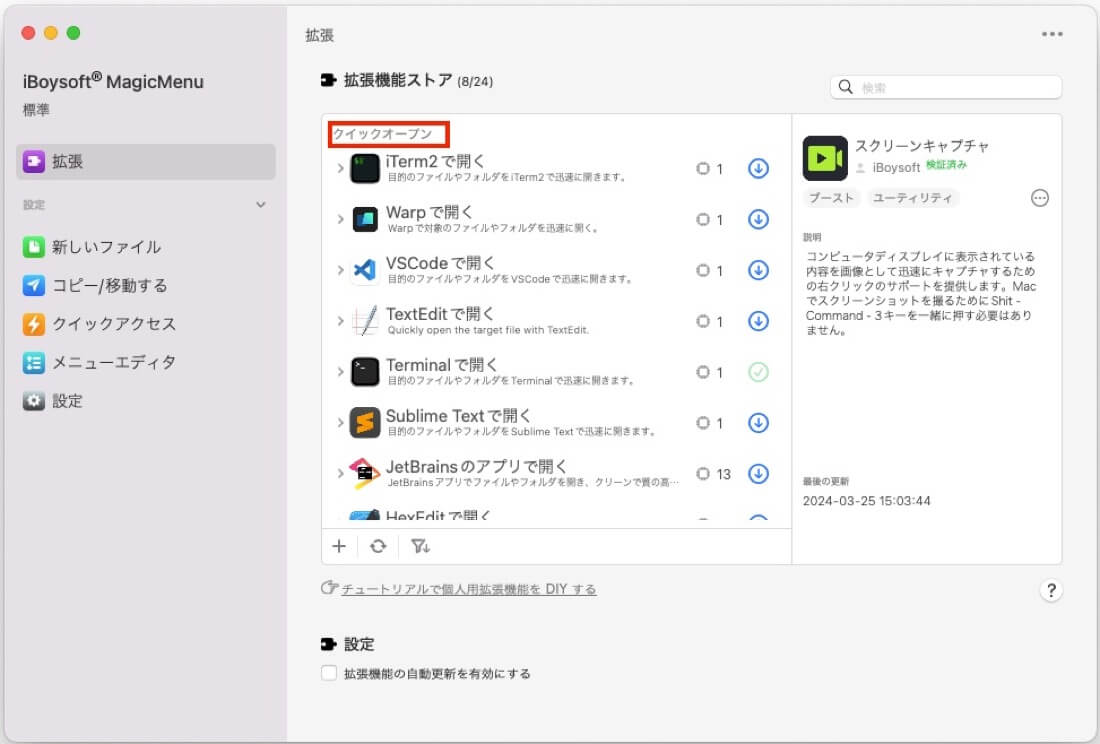This screenshot has height=744, width=1100.
Task: Select the JetBrains のアプリで開く title text
Action: pyautogui.click(x=476, y=466)
